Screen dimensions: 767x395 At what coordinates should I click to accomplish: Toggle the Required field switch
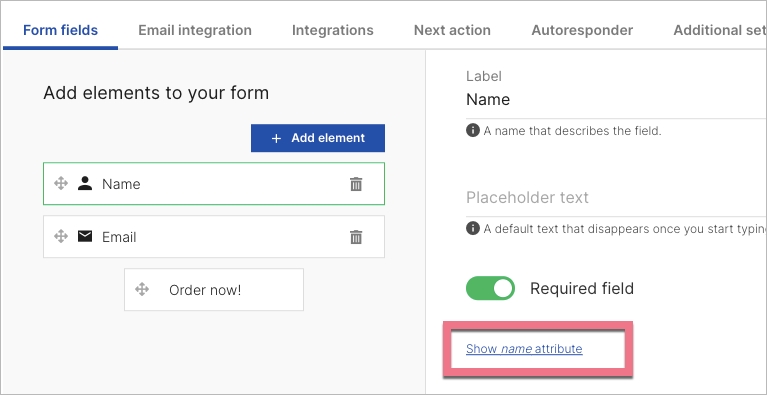[490, 288]
